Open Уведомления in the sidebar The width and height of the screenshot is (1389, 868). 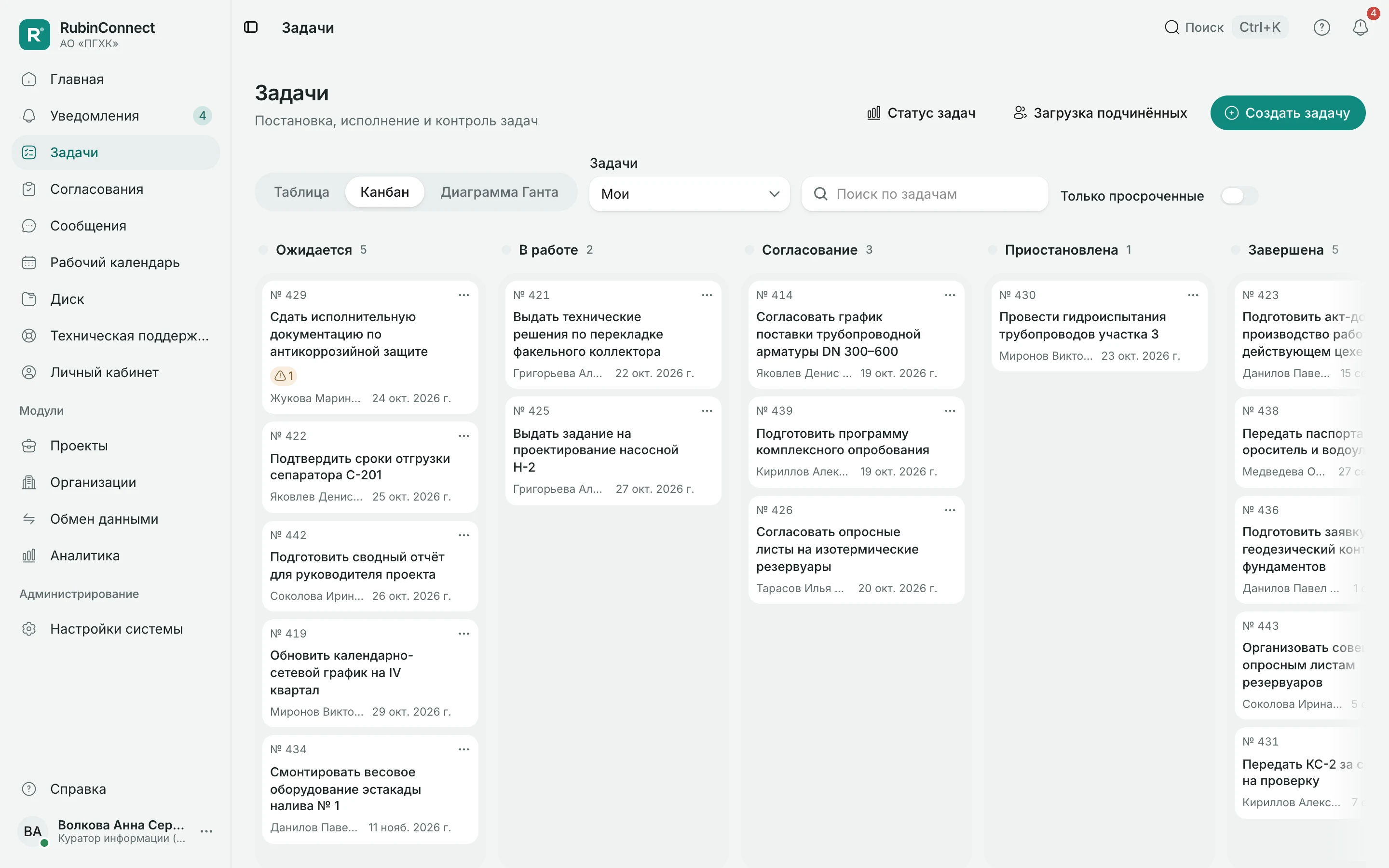116,115
